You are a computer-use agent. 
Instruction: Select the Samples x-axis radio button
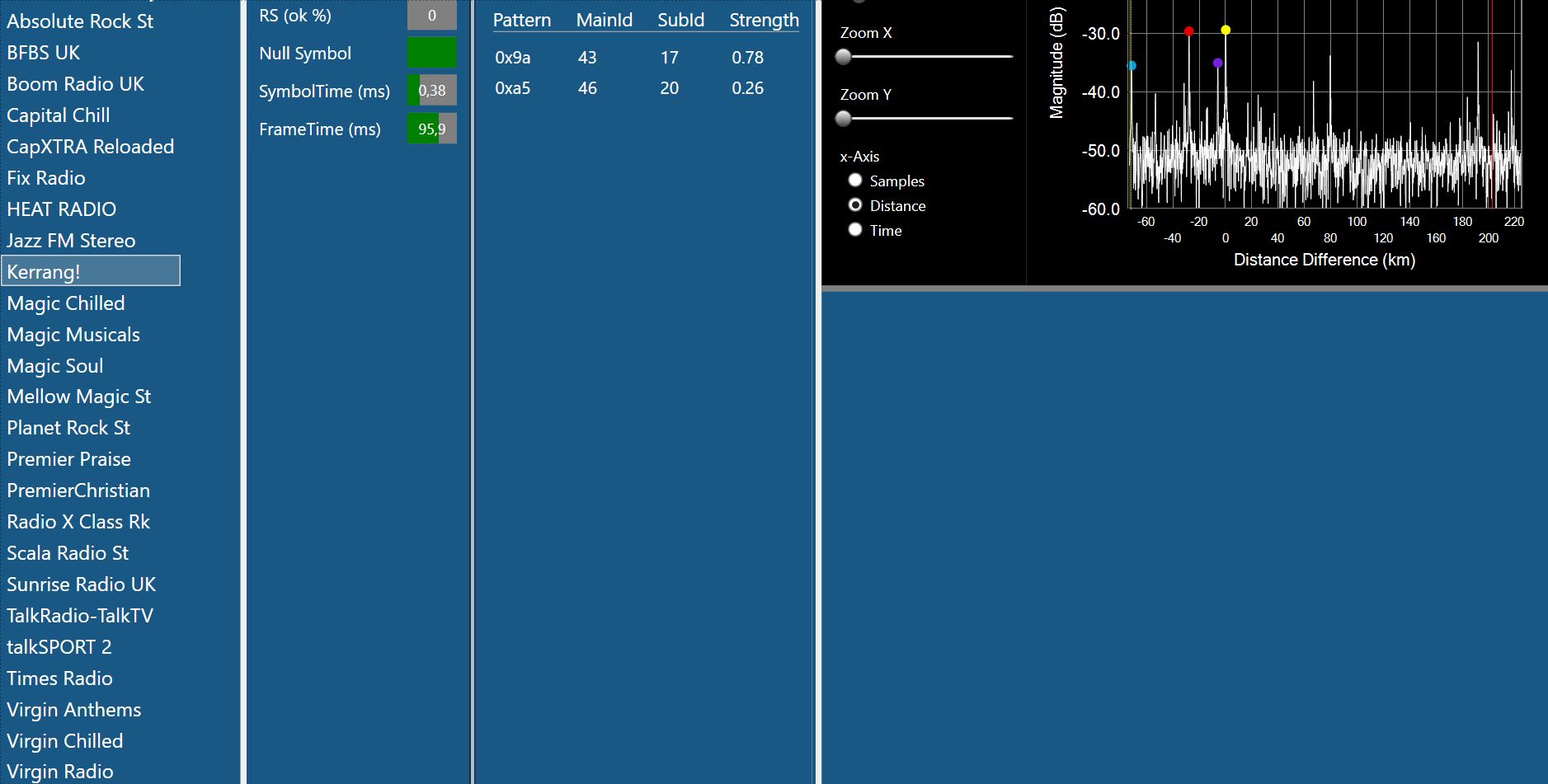tap(855, 181)
